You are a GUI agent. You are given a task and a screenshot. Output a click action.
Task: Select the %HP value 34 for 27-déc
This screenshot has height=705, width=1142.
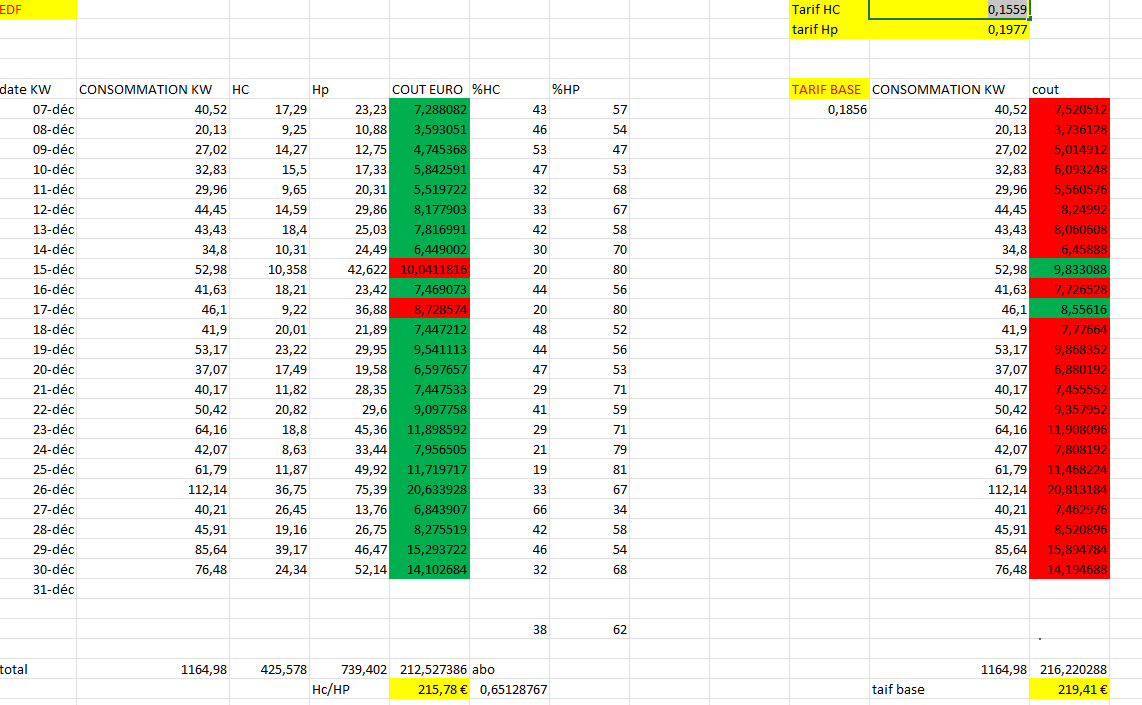tap(589, 510)
